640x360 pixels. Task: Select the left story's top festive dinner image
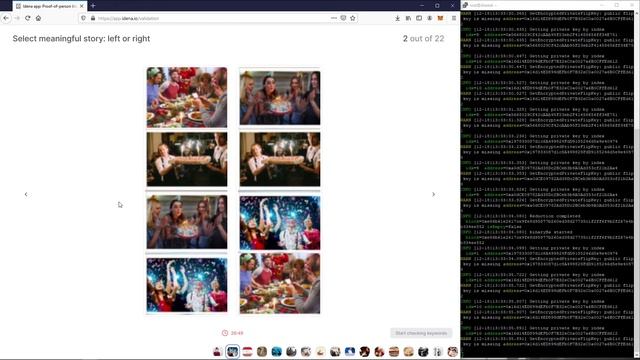click(x=187, y=98)
